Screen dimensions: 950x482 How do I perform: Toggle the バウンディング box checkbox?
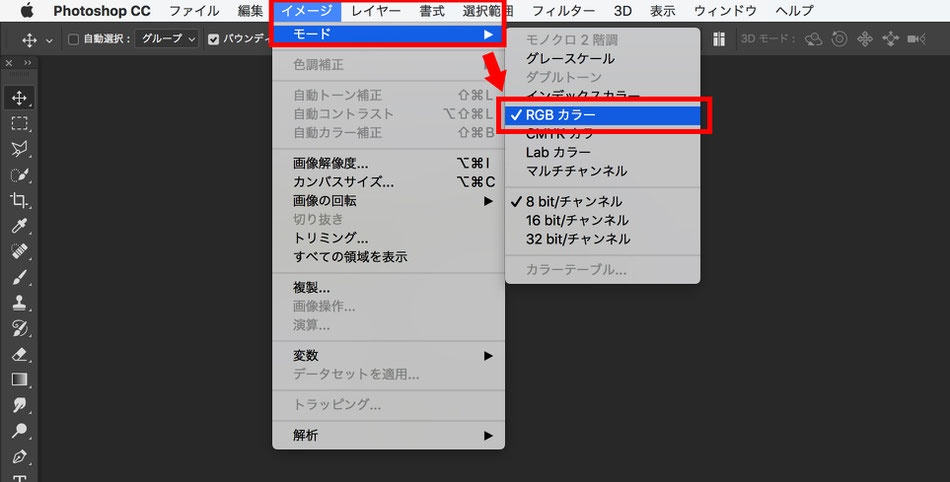213,39
